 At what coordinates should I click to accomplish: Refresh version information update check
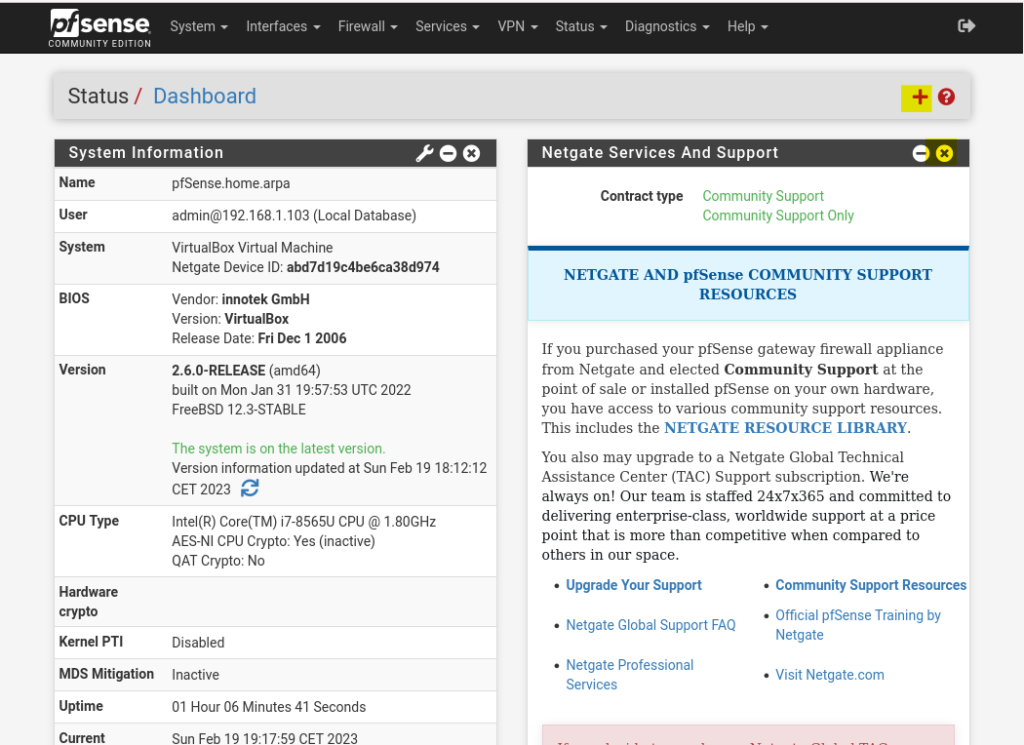pyautogui.click(x=250, y=488)
